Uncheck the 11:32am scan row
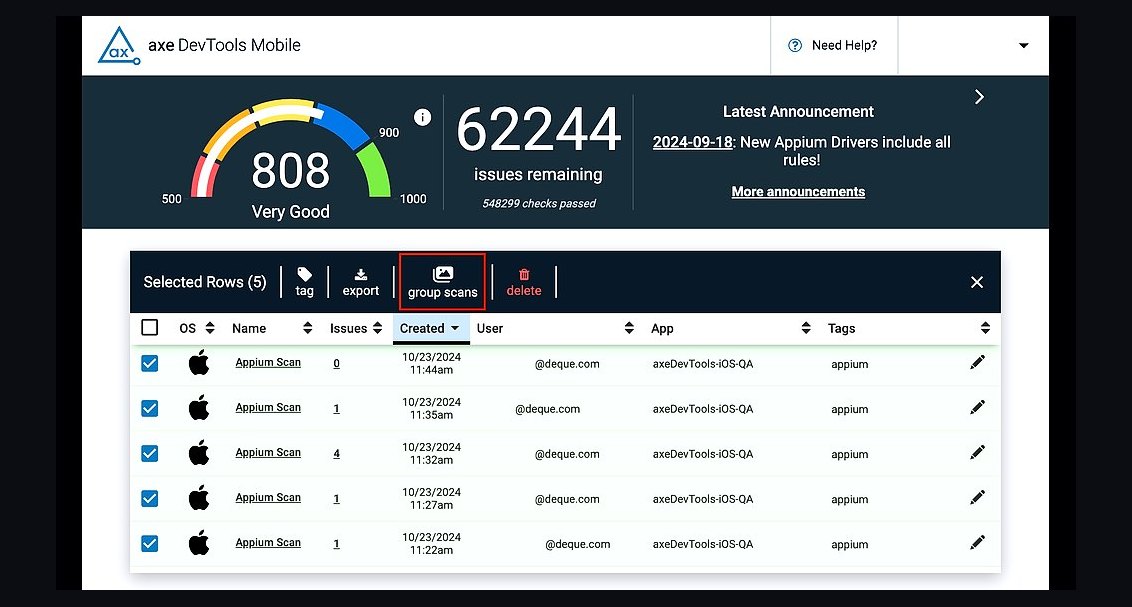The image size is (1132, 607). 149,453
